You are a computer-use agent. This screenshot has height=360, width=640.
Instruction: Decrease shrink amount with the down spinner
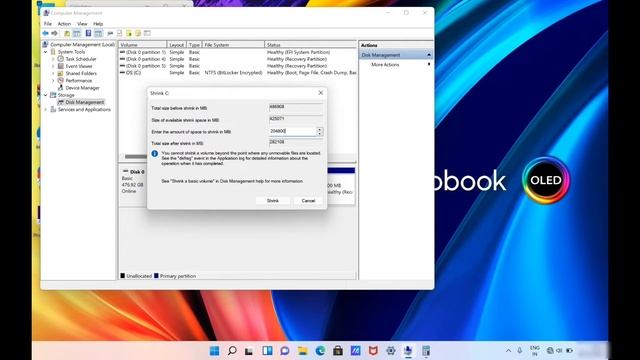[x=320, y=133]
